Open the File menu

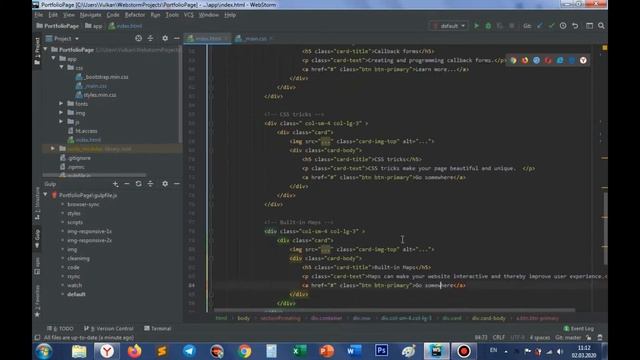click(x=39, y=15)
